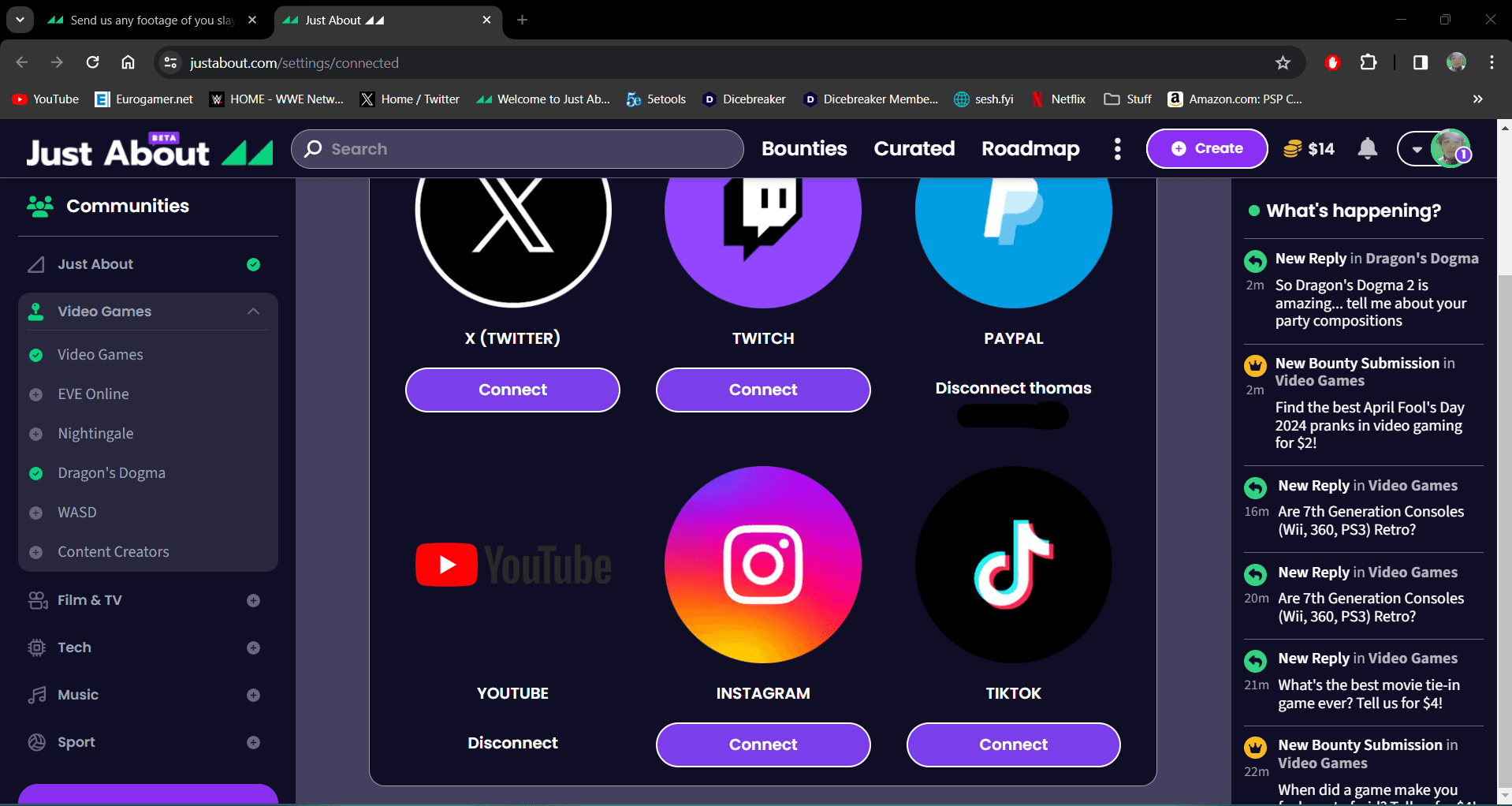This screenshot has width=1512, height=806.
Task: Open the Roadmap nav item
Action: click(x=1030, y=148)
